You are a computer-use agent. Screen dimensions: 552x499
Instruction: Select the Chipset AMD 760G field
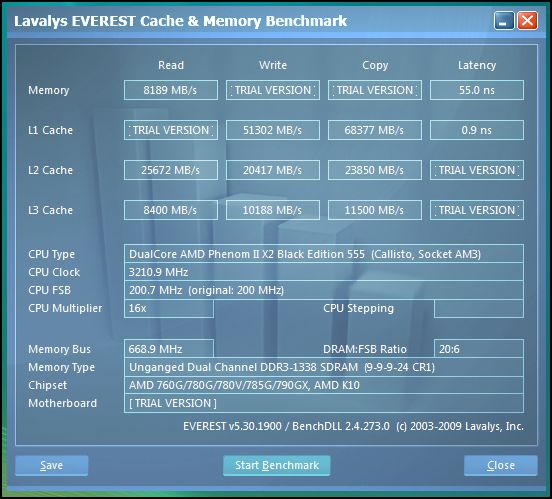click(324, 385)
